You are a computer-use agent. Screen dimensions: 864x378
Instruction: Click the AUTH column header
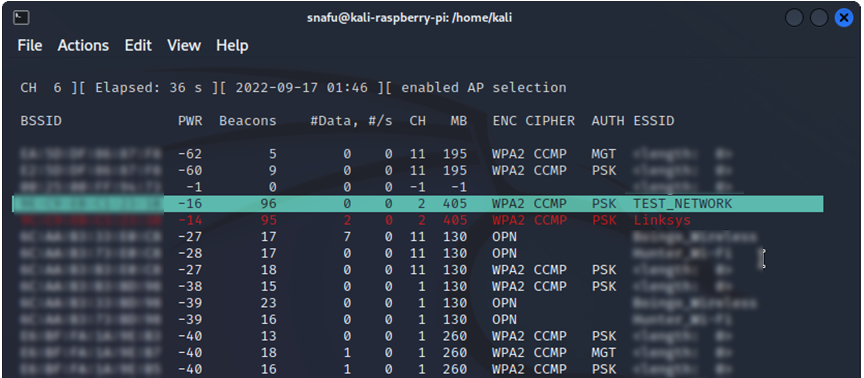(x=608, y=121)
